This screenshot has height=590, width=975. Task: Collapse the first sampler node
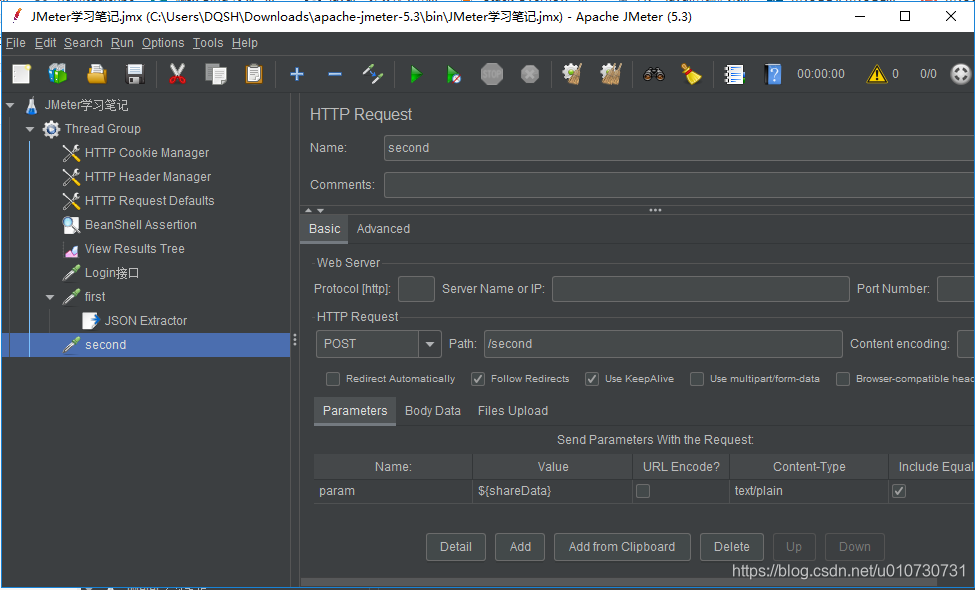click(50, 297)
